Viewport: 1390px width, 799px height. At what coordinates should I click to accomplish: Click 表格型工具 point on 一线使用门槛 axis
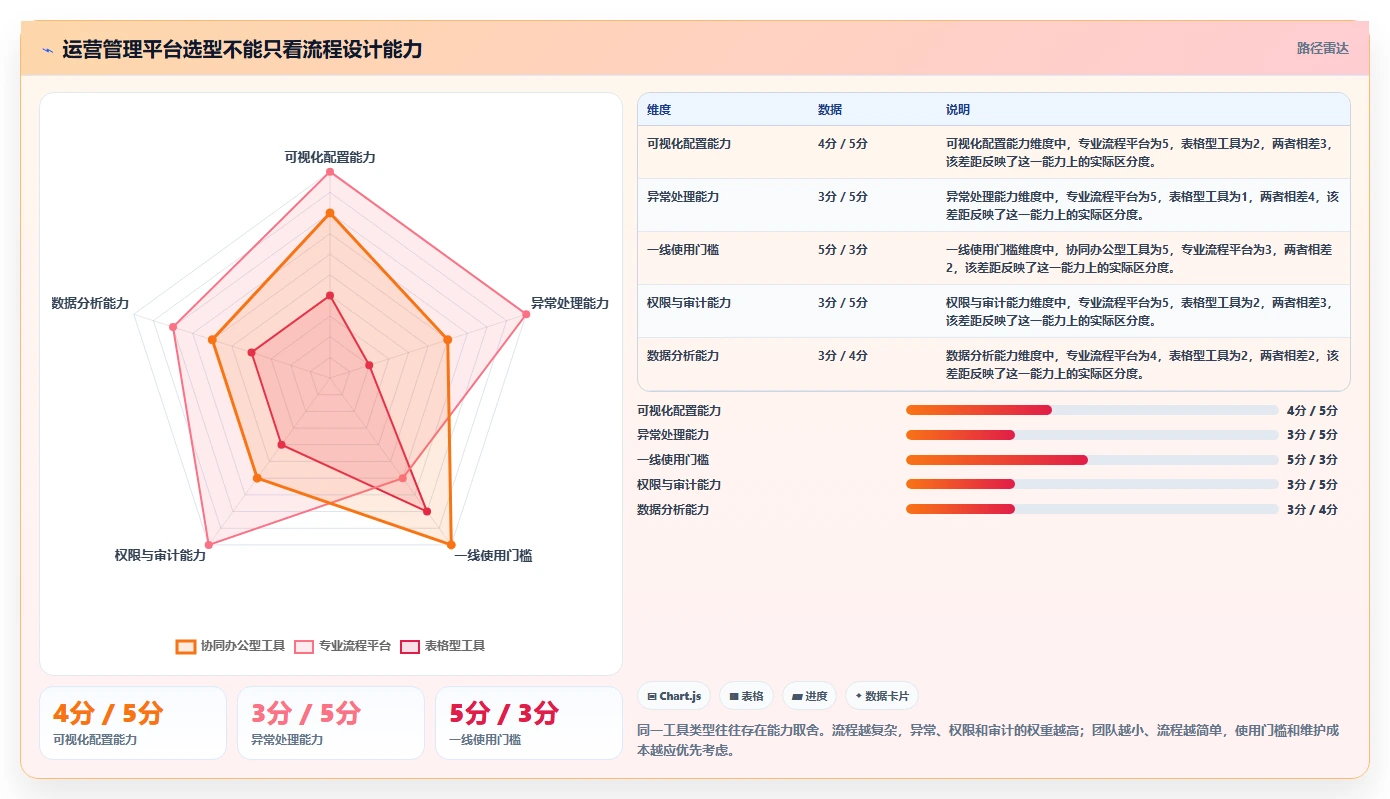(427, 512)
